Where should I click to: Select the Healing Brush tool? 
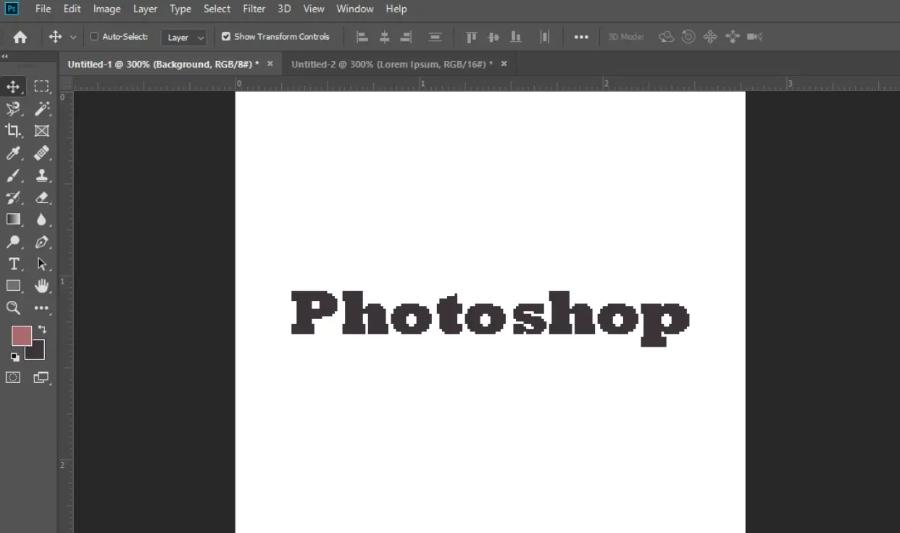pos(41,153)
